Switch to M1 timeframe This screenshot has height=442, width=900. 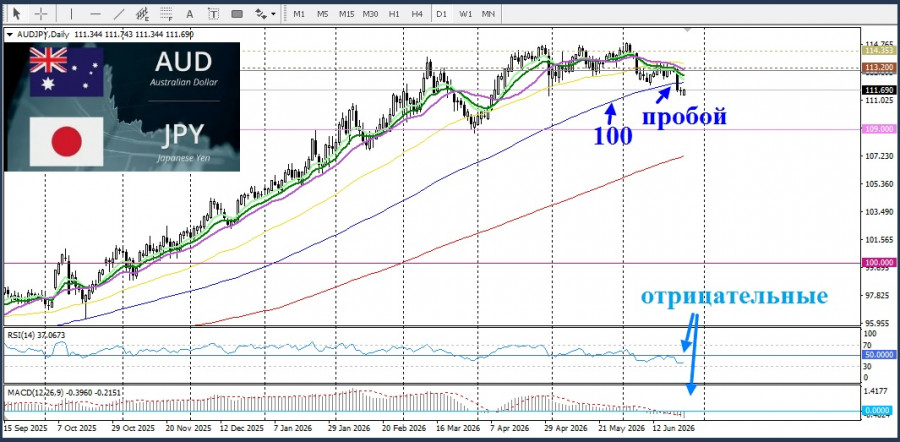299,13
